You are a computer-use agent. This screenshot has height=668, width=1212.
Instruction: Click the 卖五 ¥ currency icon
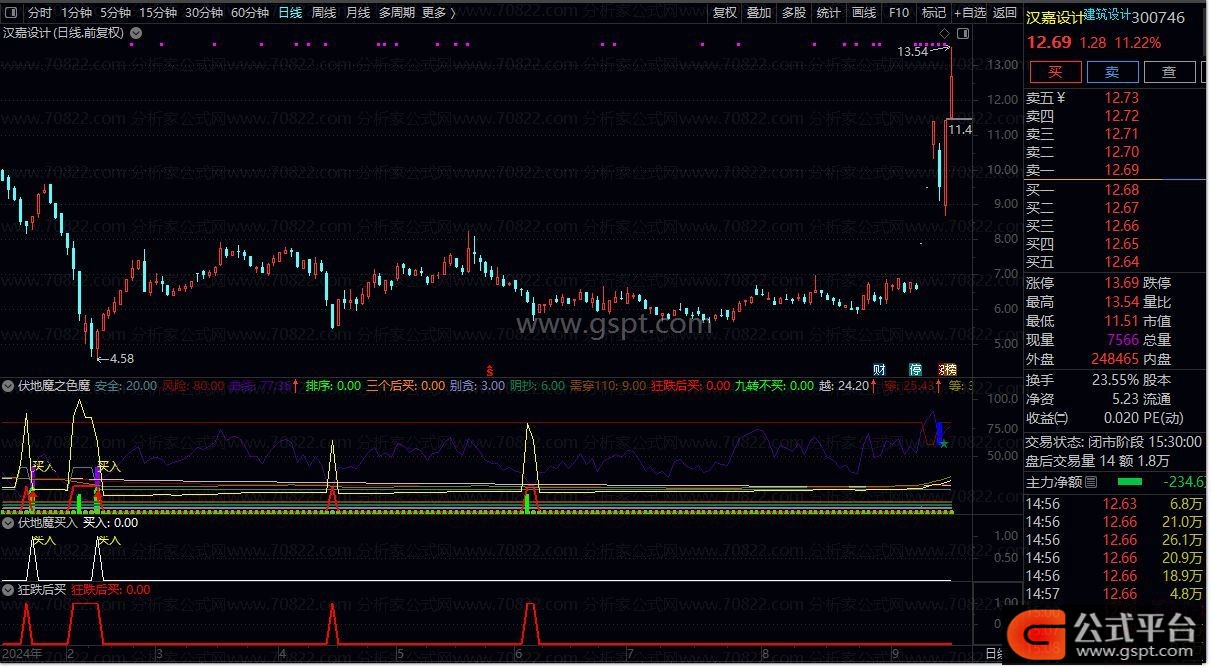[x=1062, y=98]
